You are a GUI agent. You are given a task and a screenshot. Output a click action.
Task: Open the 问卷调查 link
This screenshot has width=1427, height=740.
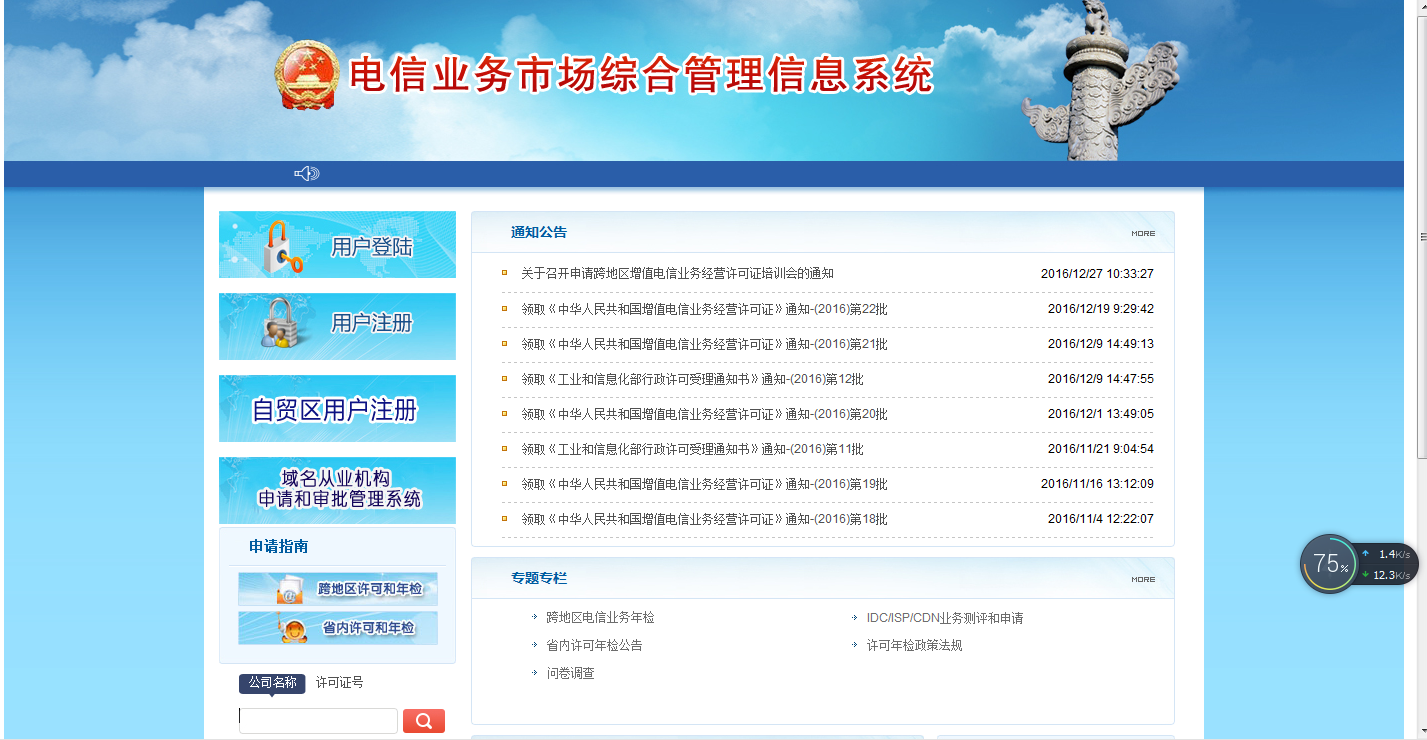(x=570, y=674)
